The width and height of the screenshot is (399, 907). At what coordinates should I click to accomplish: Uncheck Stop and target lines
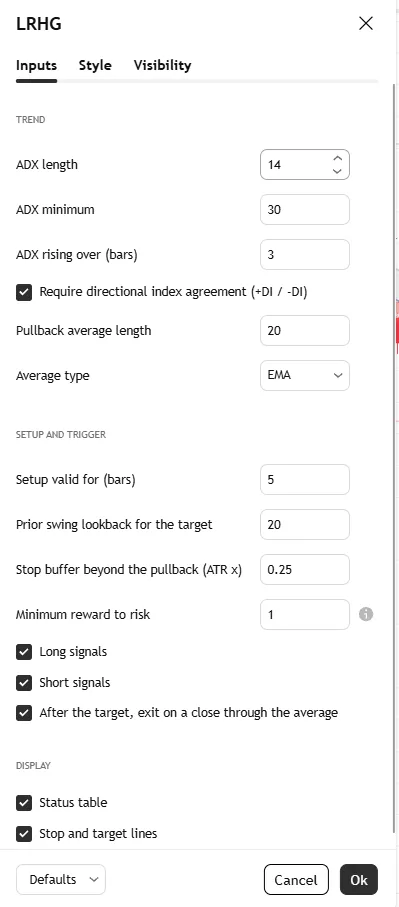click(x=24, y=834)
